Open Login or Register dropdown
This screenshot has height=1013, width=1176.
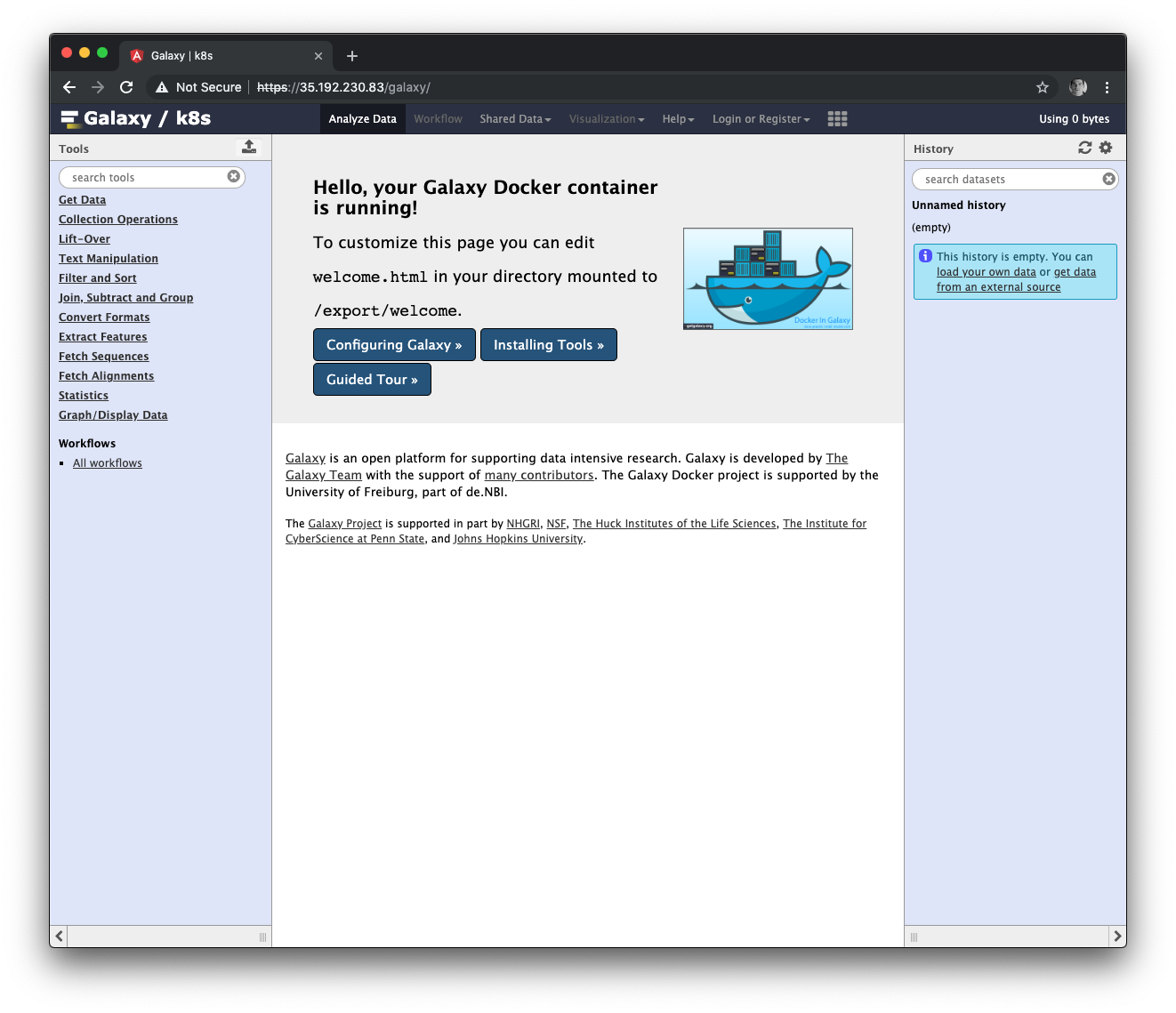tap(761, 119)
